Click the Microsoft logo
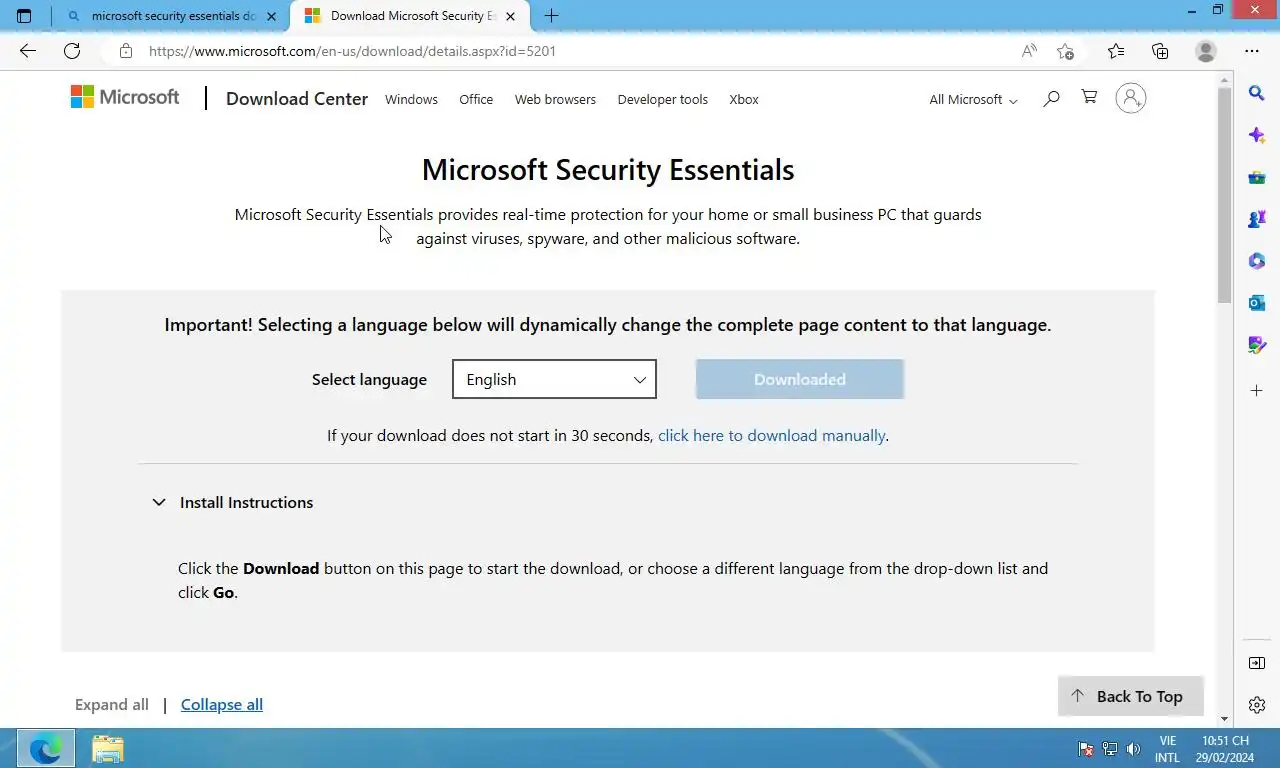1280x768 pixels. tap(125, 97)
